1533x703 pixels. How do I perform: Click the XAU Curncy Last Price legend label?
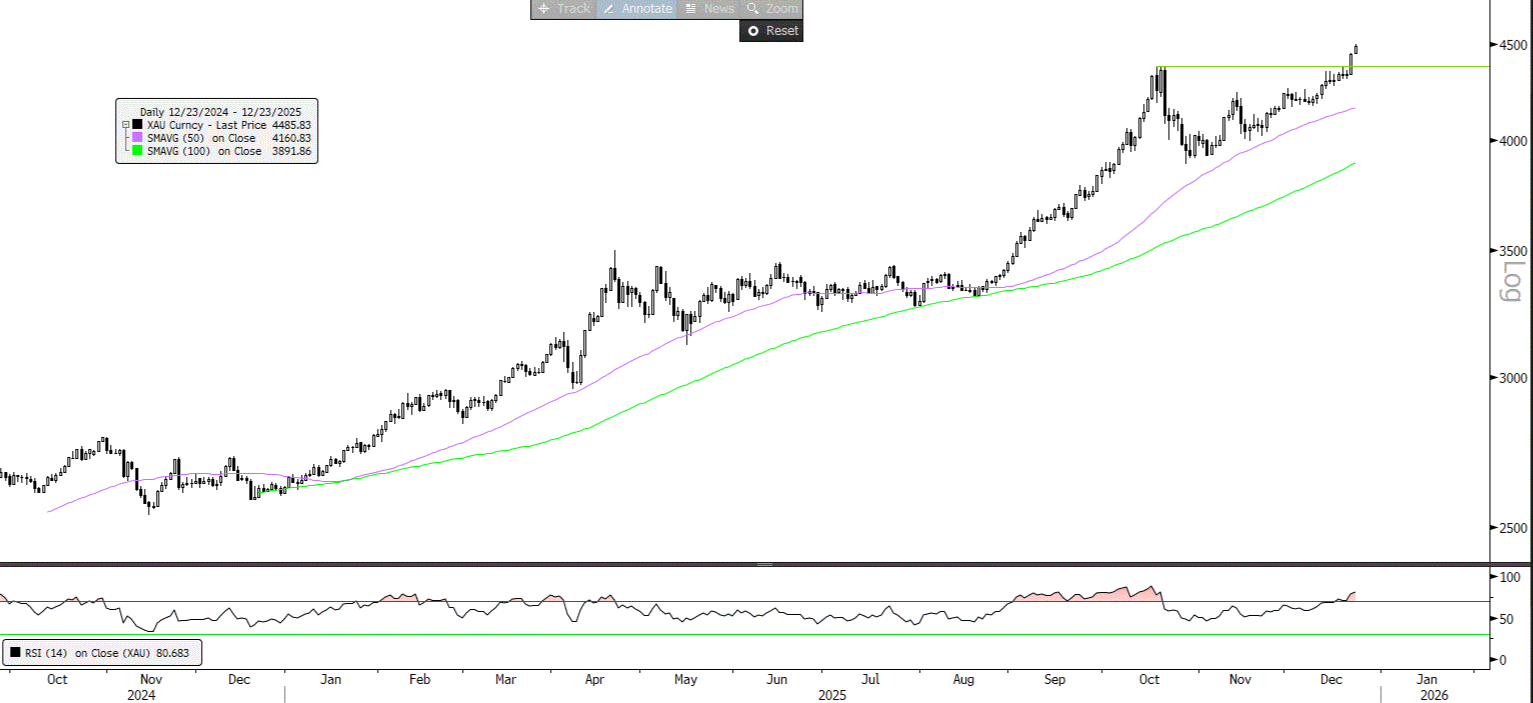pyautogui.click(x=206, y=125)
